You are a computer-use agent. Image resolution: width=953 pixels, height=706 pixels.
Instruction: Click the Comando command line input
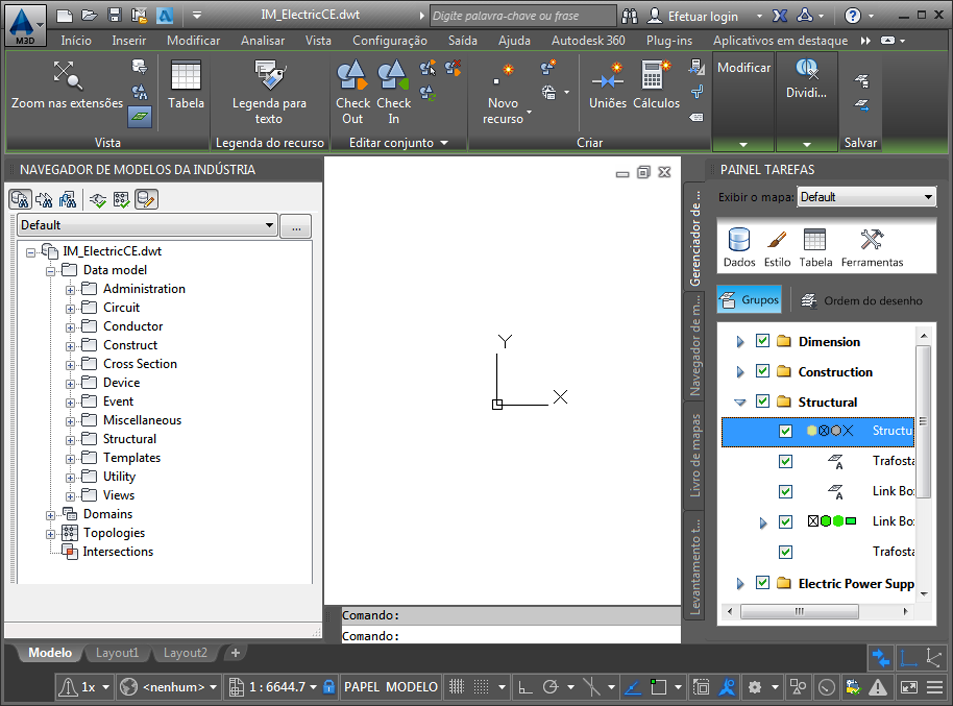tap(511, 636)
